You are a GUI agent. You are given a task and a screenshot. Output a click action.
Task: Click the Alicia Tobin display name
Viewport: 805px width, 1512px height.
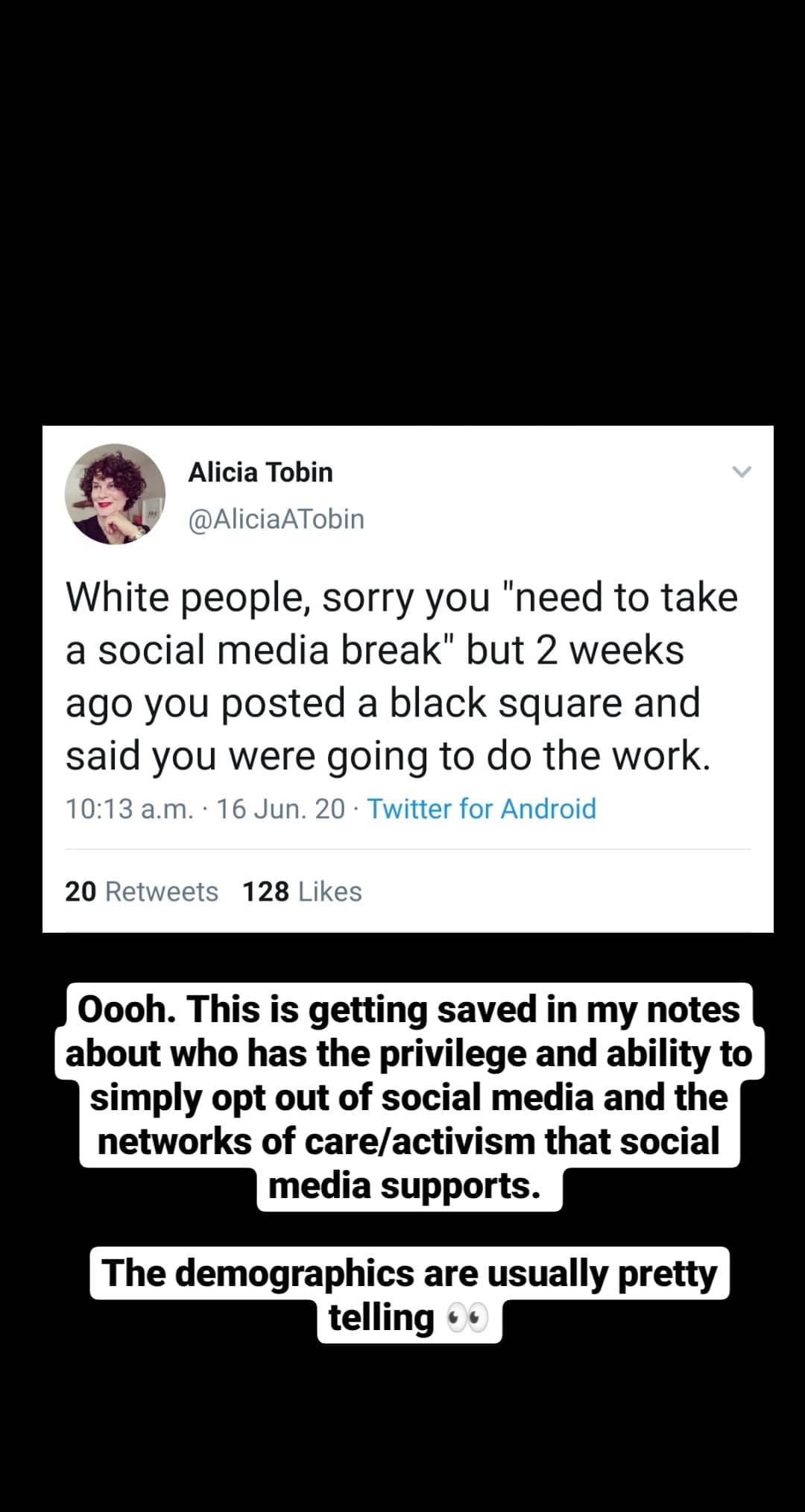(260, 472)
